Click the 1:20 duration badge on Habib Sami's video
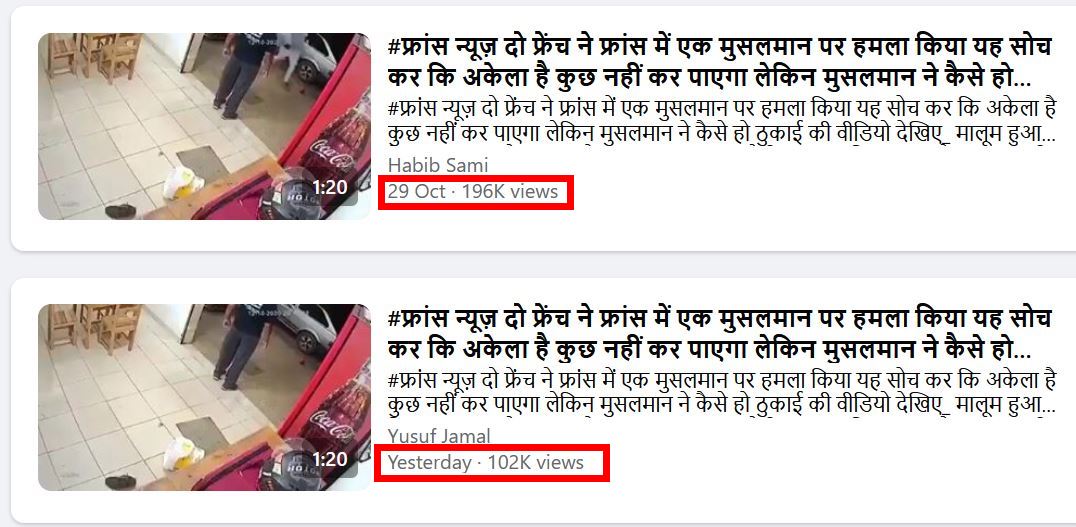Viewport: 1076px width, 527px height. (x=329, y=187)
